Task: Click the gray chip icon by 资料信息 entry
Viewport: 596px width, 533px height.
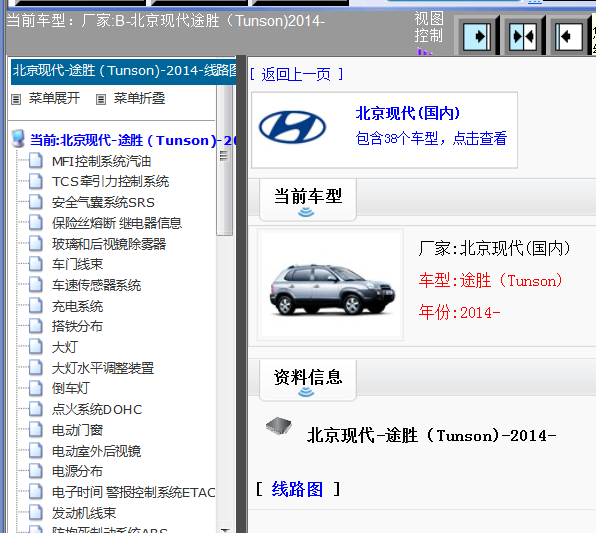Action: 279,425
